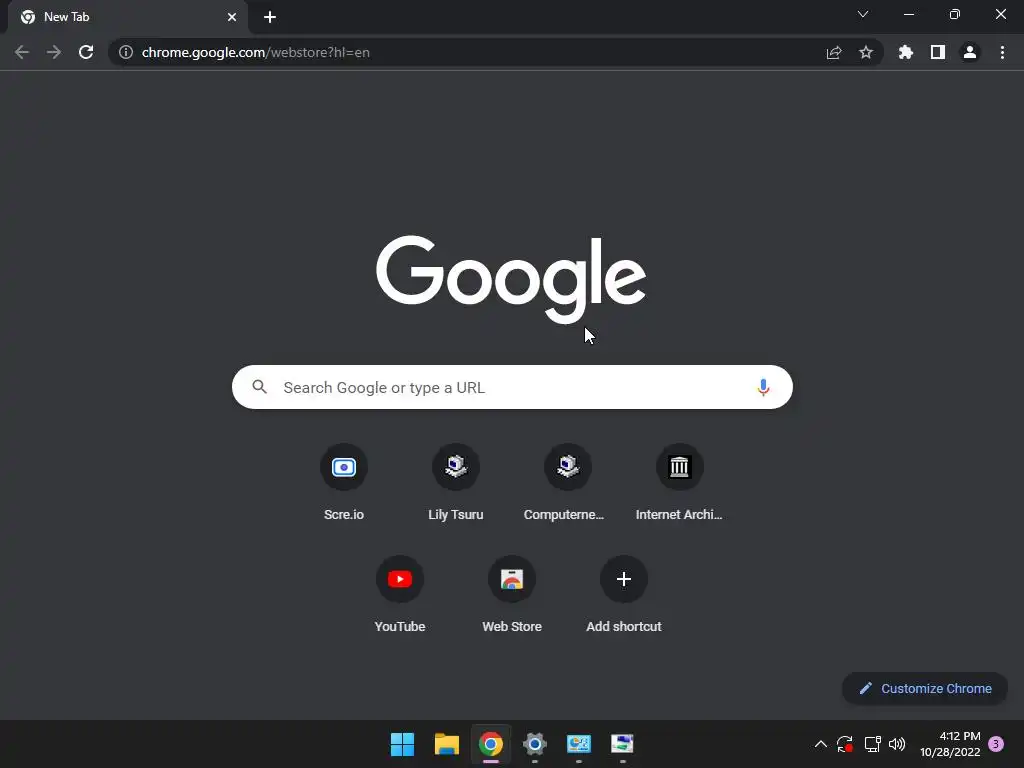Expand the tab search dropdown arrow
The image size is (1024, 768).
[x=863, y=14]
